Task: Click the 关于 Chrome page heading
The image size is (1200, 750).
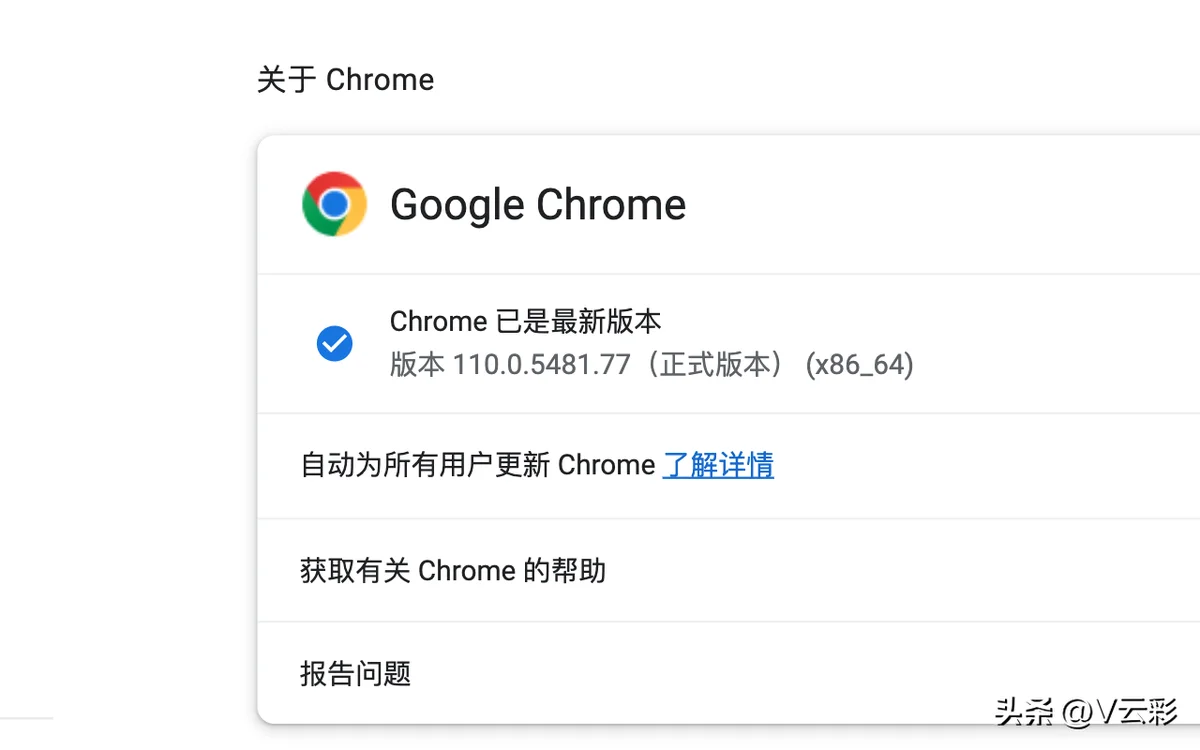Action: tap(345, 80)
